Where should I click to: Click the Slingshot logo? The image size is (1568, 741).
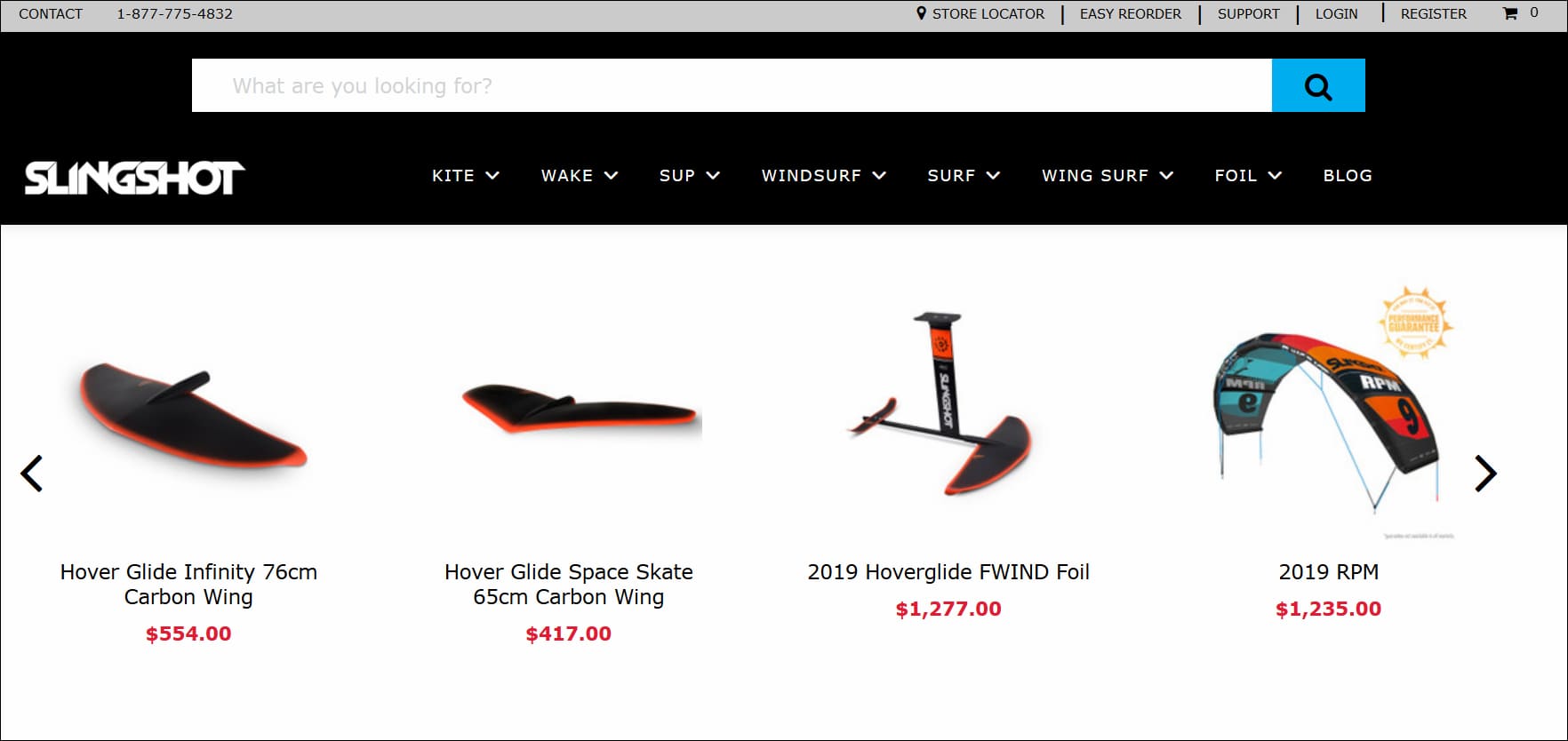coord(134,178)
